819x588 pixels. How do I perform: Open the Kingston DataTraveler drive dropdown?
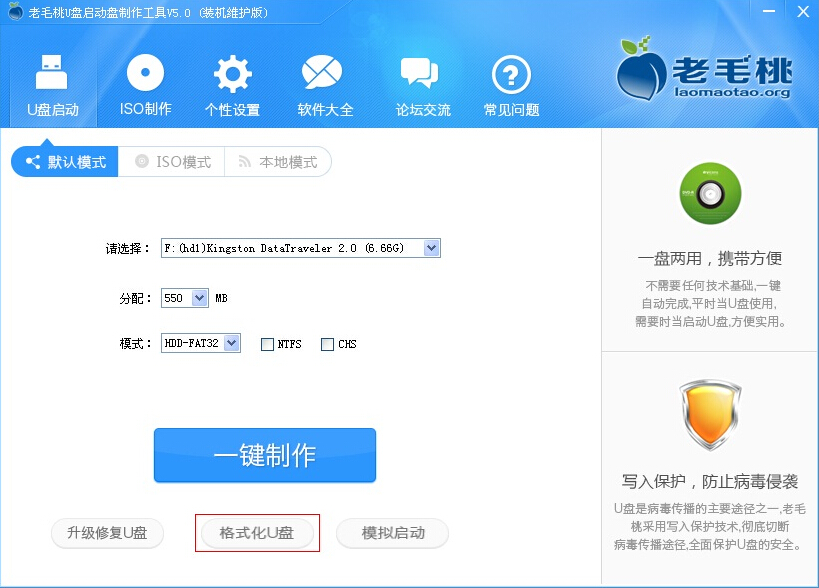tap(430, 247)
